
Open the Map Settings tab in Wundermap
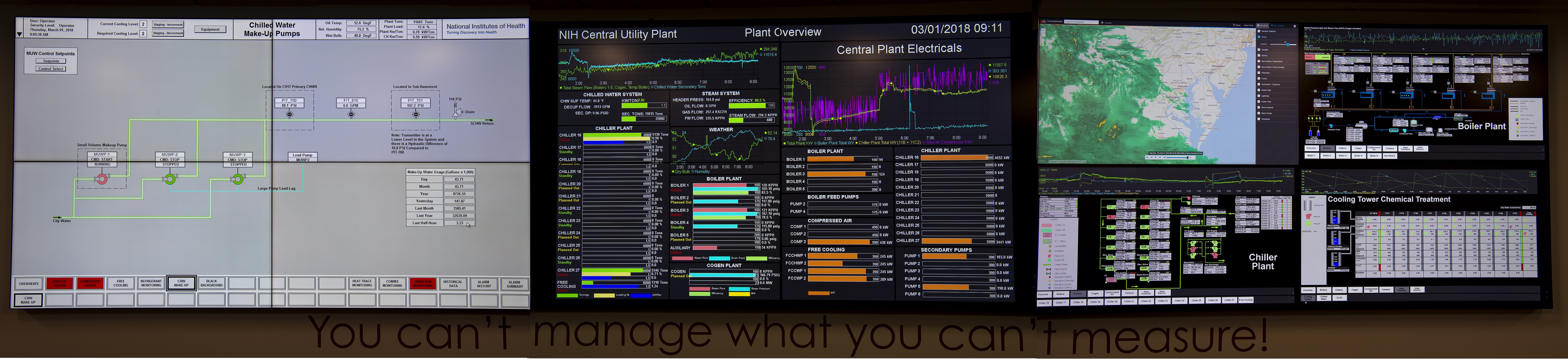point(1278,25)
